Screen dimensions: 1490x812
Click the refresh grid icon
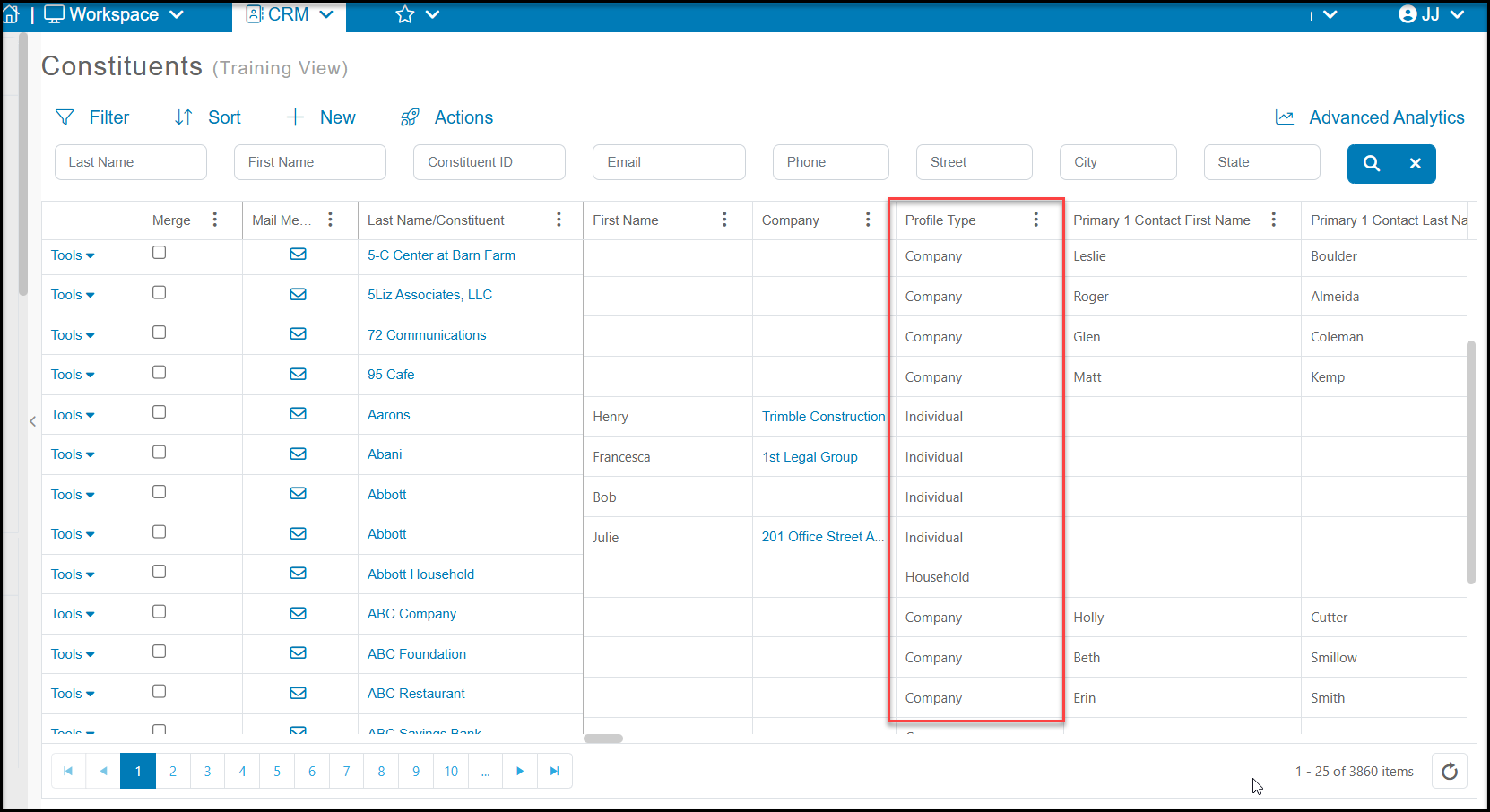pyautogui.click(x=1450, y=771)
